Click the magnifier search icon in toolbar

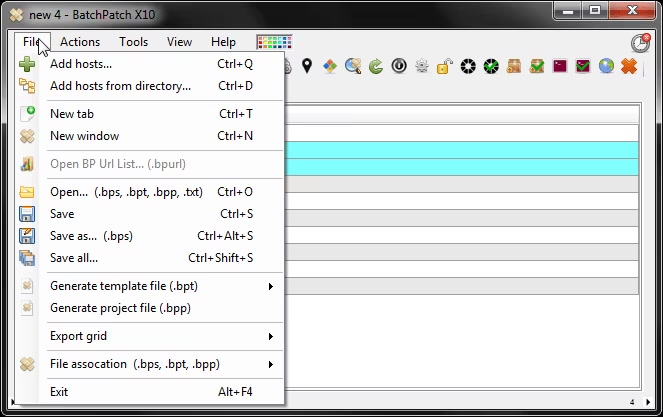coord(353,66)
